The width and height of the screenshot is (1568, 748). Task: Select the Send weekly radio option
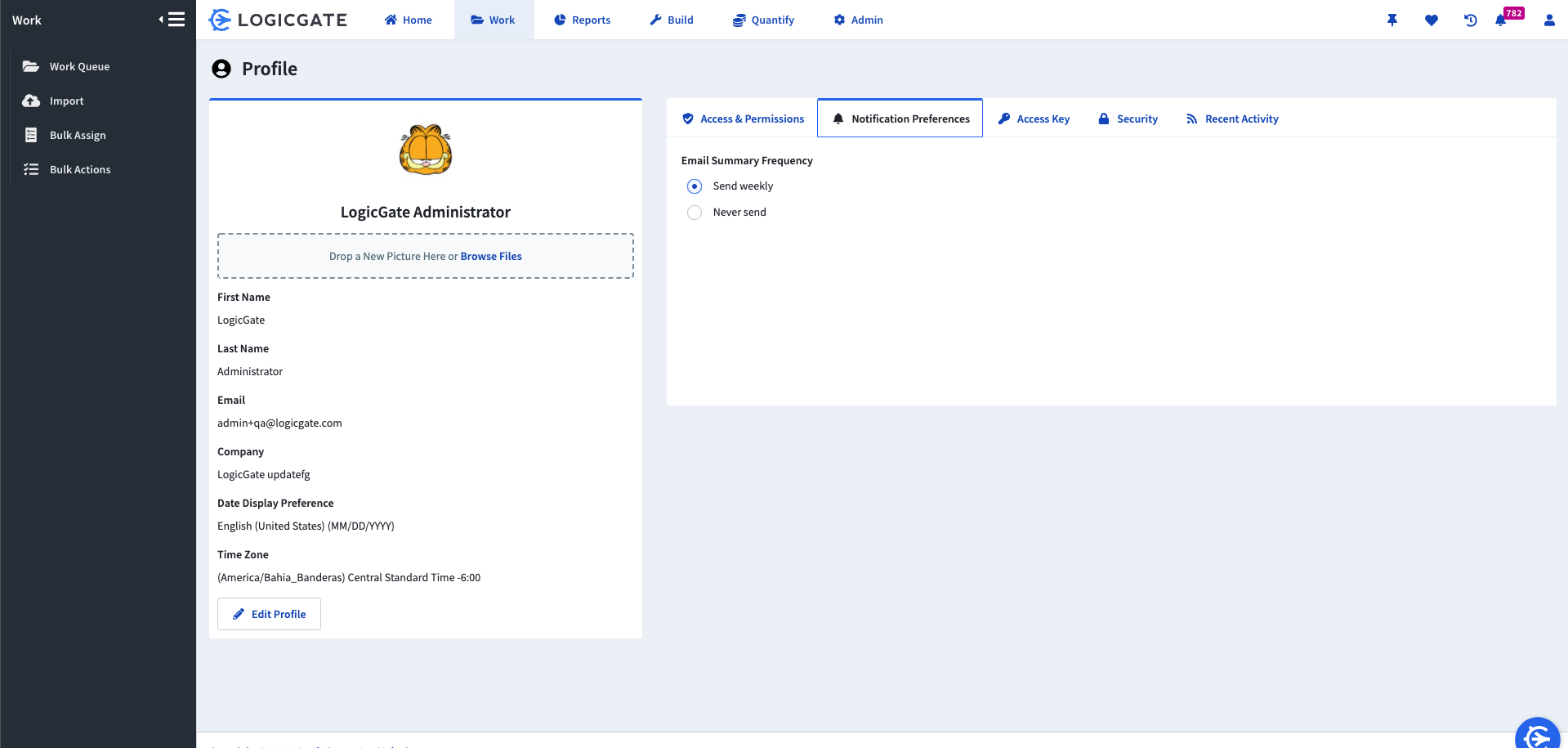(x=695, y=186)
